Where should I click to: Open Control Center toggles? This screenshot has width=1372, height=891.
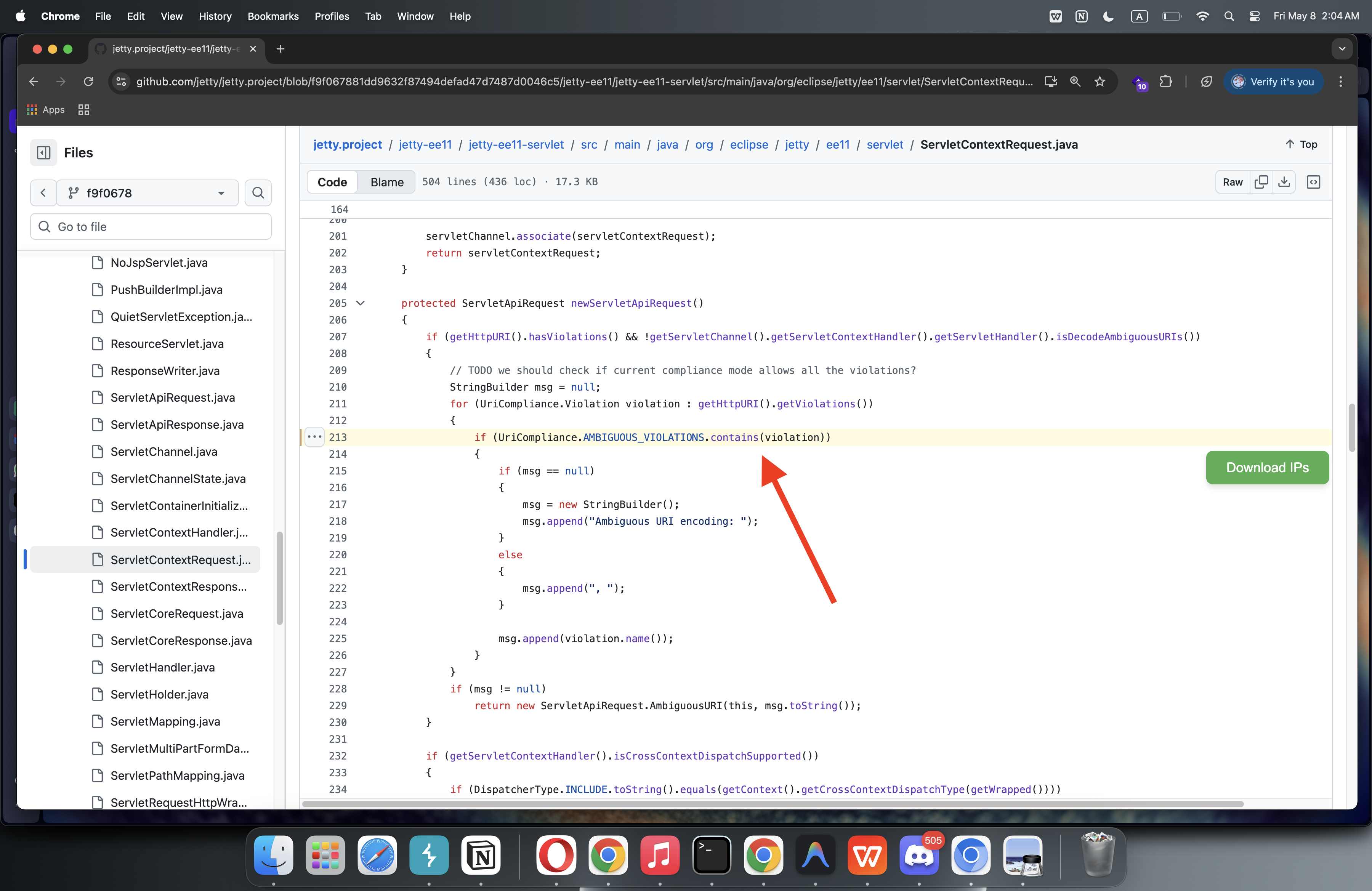1254,16
